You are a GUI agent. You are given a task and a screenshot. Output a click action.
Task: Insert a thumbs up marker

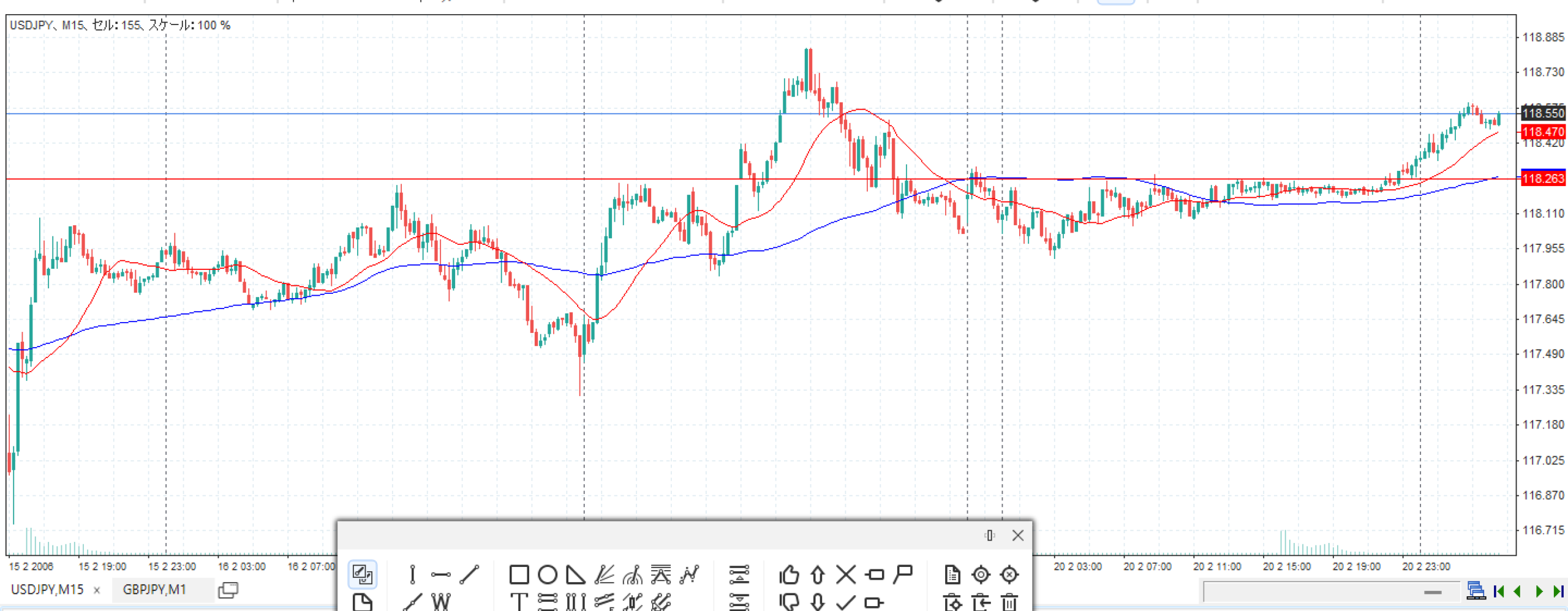[x=789, y=574]
